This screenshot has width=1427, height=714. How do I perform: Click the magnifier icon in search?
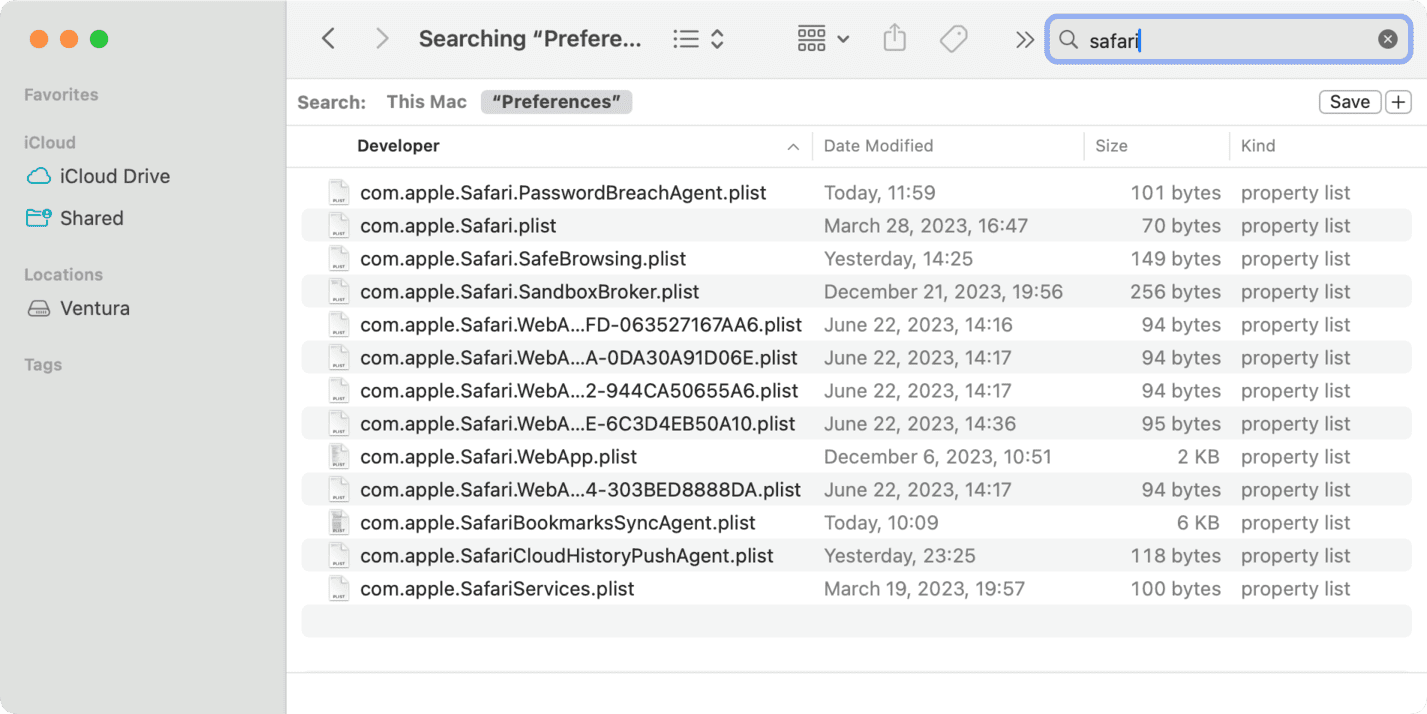1068,39
